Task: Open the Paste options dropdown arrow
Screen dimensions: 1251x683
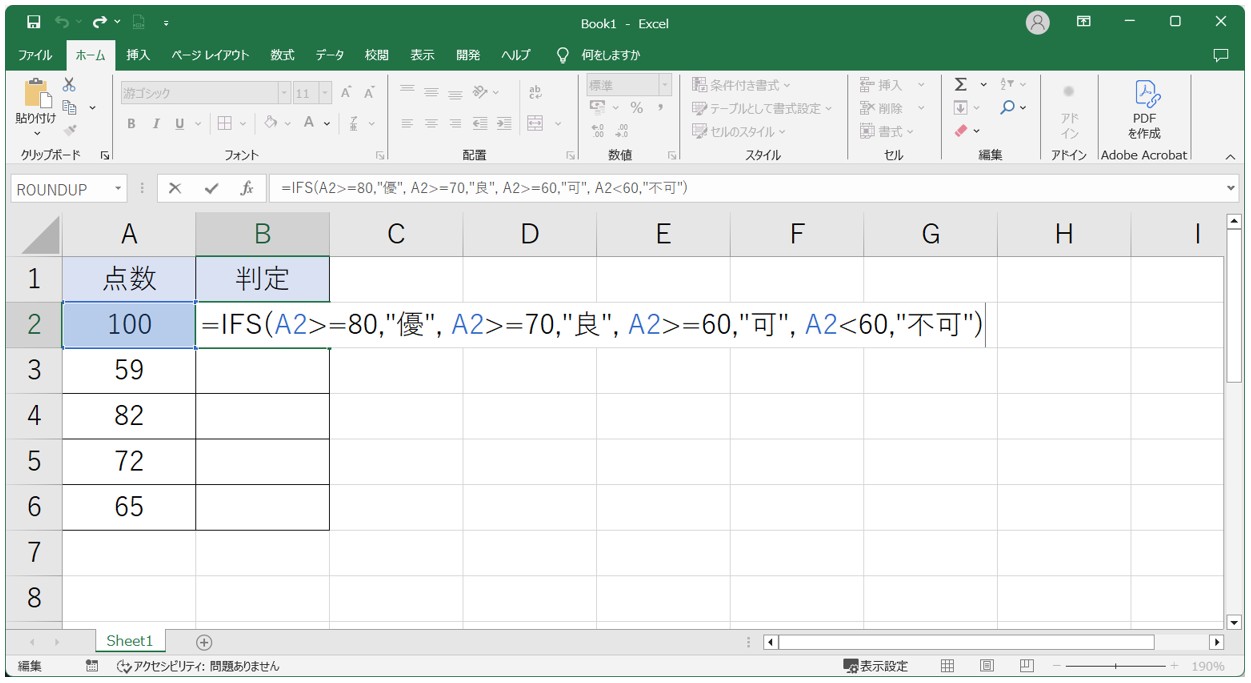Action: (x=37, y=132)
